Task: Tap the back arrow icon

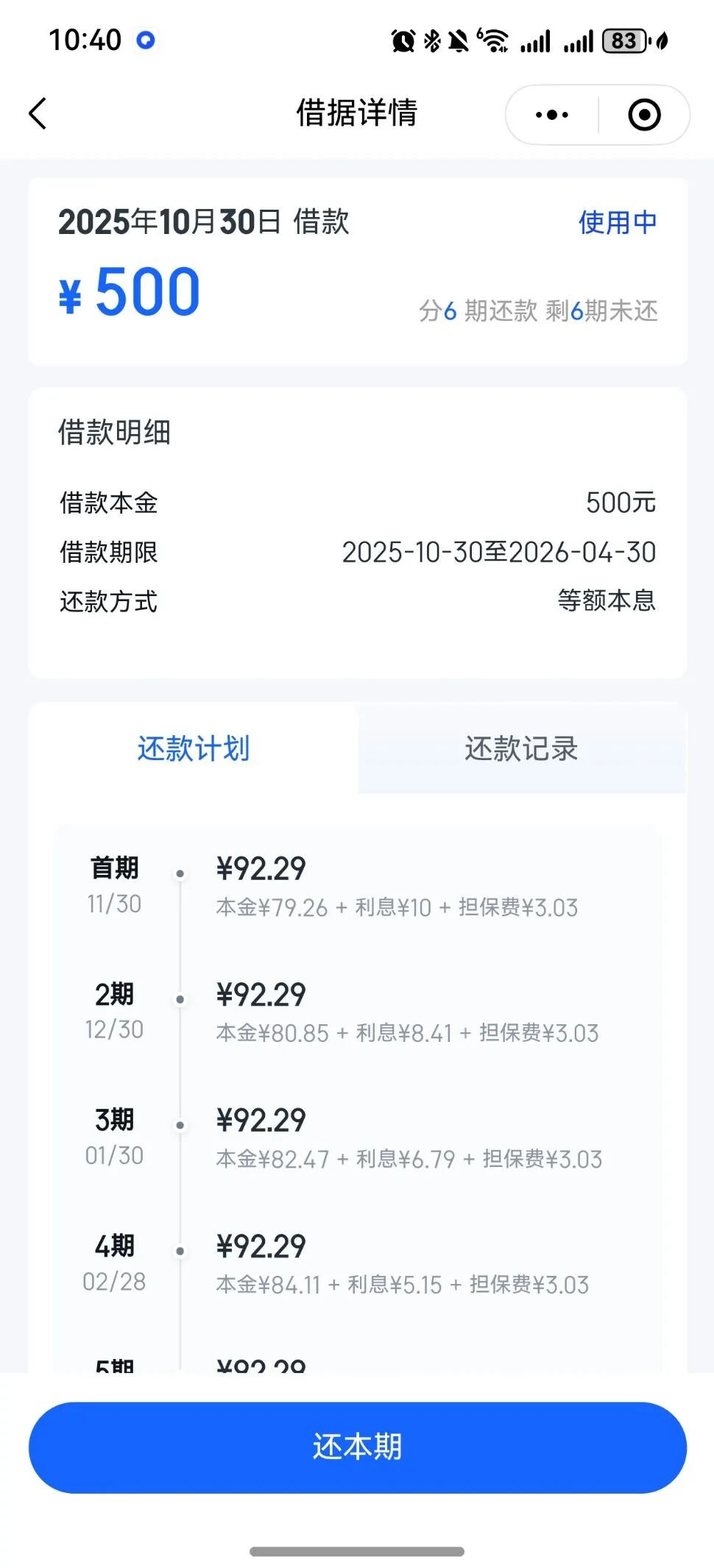Action: click(x=38, y=113)
